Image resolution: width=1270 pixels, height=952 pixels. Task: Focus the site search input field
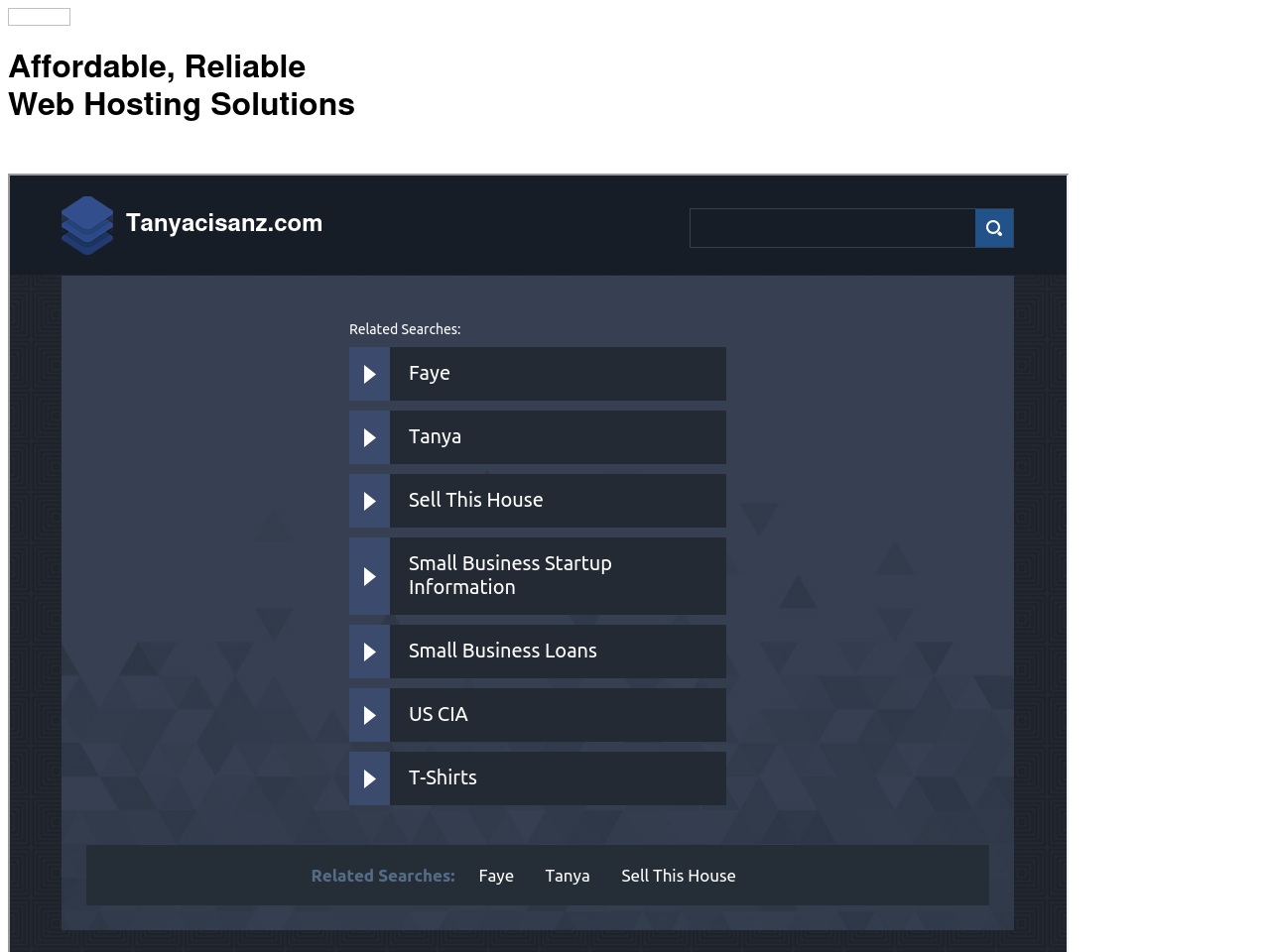832,228
